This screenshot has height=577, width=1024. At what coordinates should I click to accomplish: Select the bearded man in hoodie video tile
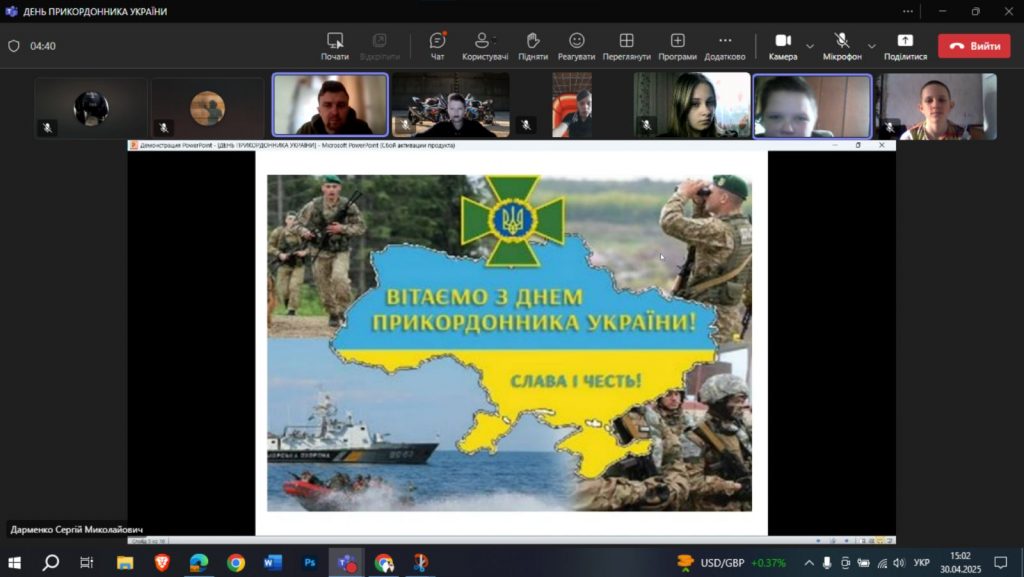tap(330, 104)
